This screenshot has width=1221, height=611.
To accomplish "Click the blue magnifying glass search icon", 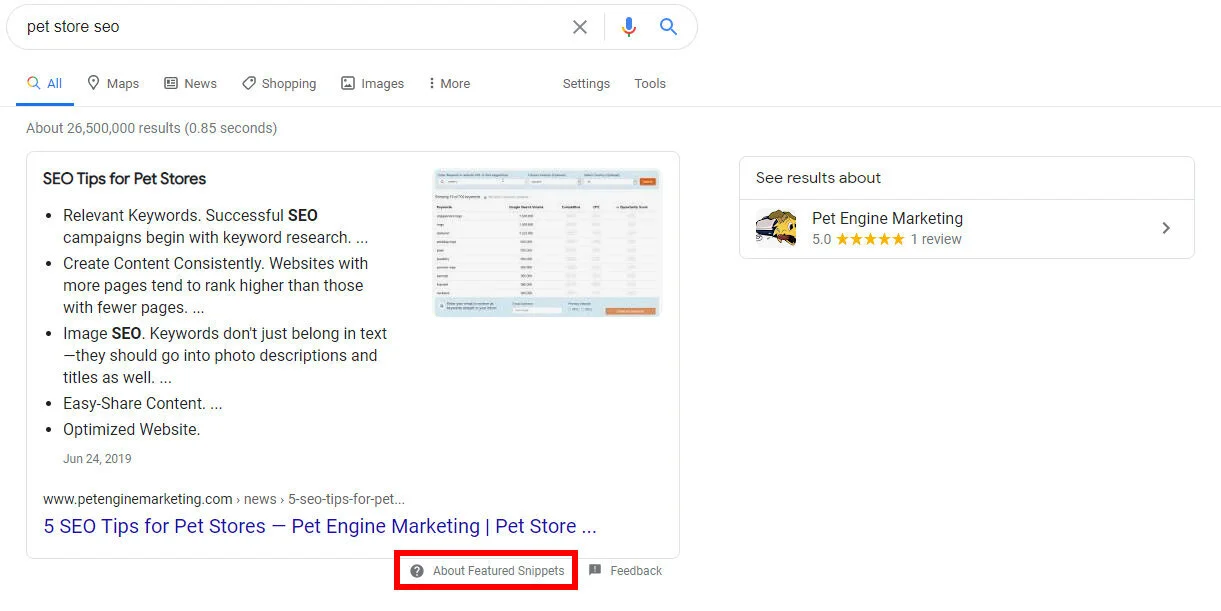I will click(x=669, y=27).
